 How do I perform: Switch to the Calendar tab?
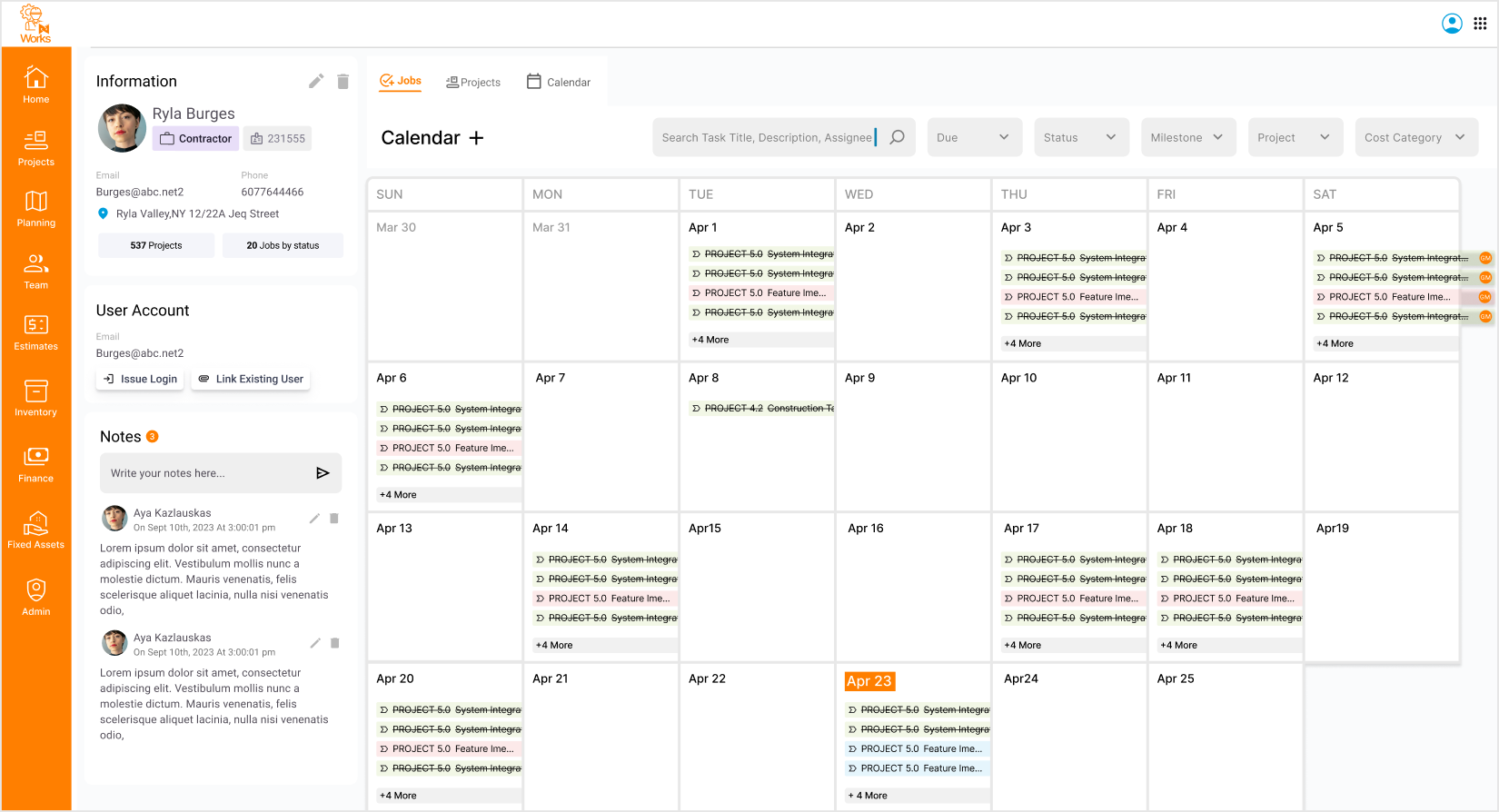[x=559, y=82]
